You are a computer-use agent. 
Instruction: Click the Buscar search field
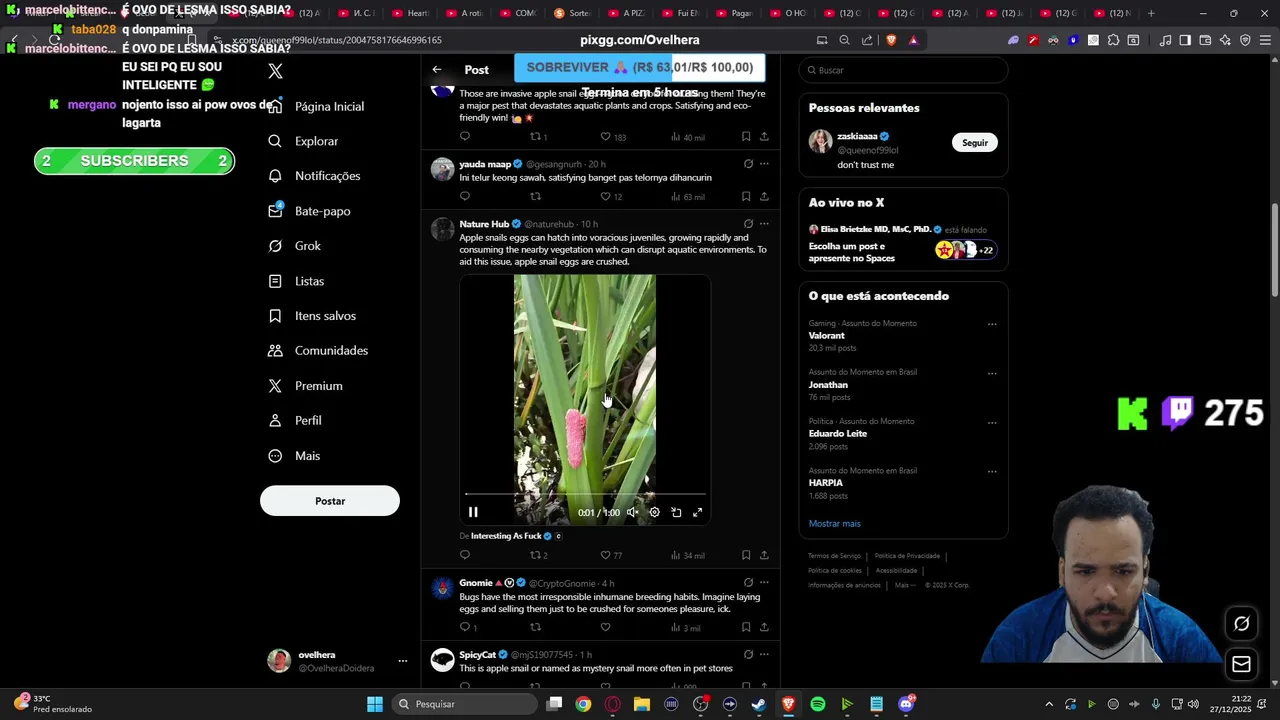(x=903, y=70)
